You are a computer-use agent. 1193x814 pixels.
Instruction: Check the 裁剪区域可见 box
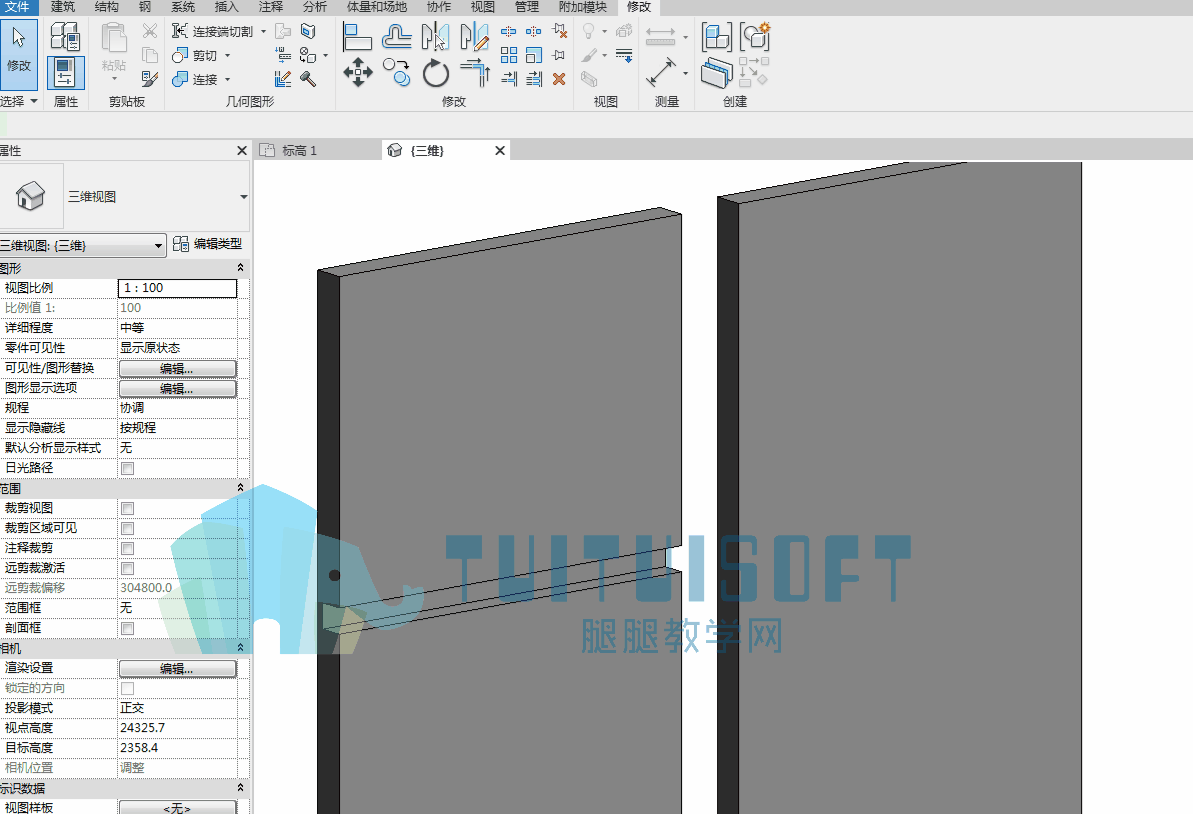tap(127, 528)
